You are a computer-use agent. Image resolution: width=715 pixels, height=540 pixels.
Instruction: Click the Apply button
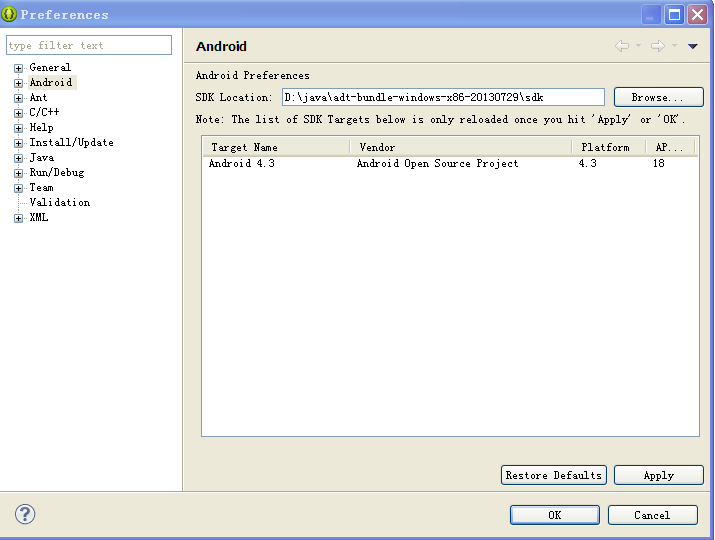(x=658, y=475)
